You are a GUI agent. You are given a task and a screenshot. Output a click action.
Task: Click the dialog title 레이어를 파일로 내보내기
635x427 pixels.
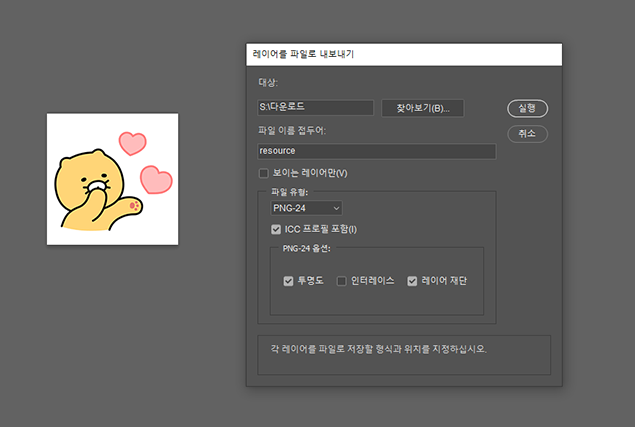303,54
